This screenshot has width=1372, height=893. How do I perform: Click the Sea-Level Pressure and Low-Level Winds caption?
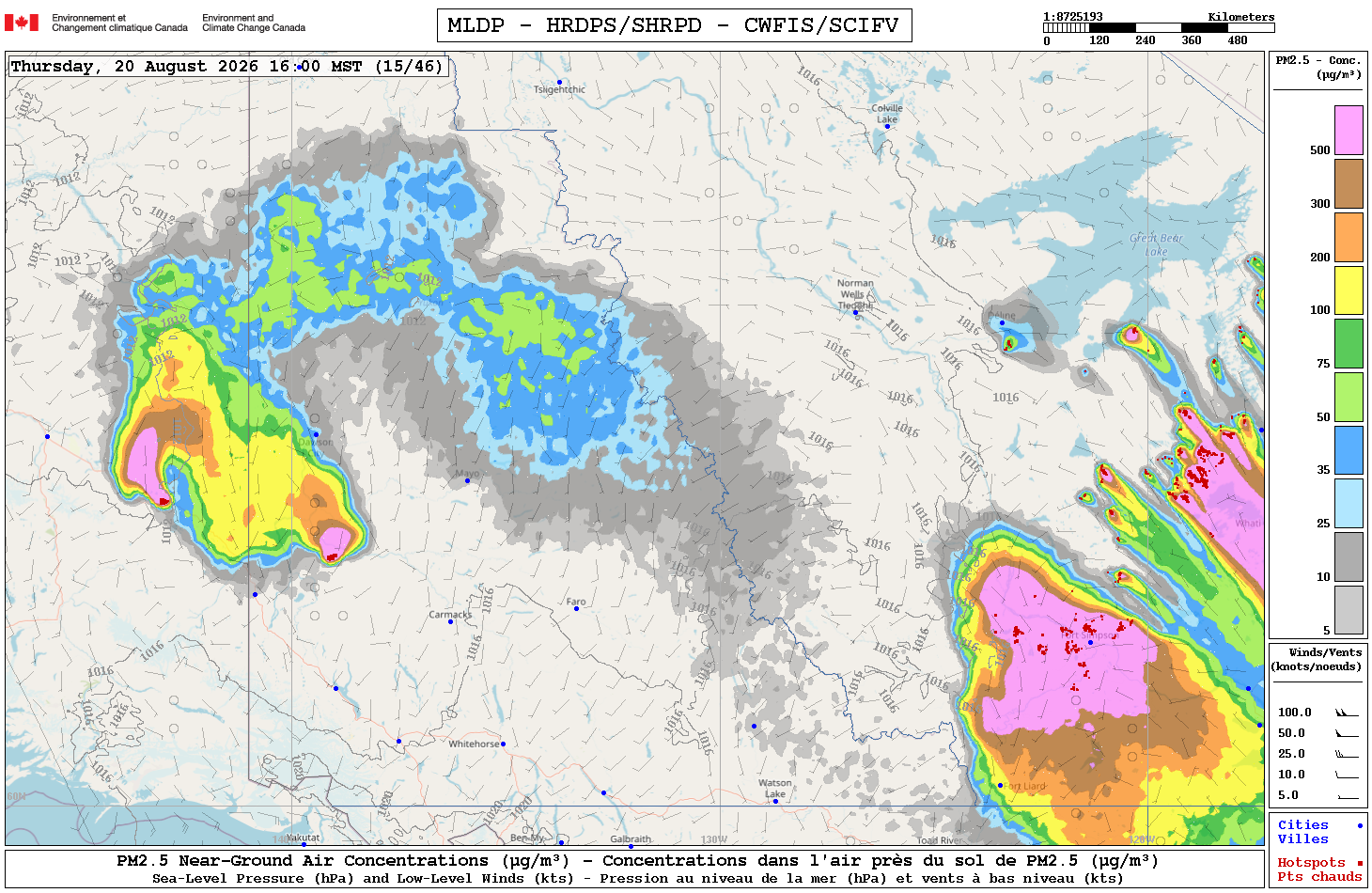[x=637, y=879]
